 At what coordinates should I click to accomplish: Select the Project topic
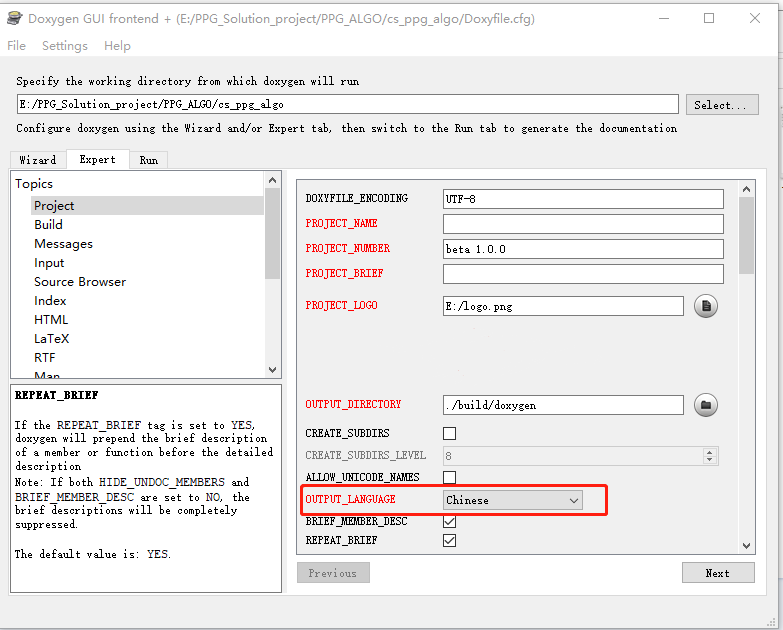point(147,206)
